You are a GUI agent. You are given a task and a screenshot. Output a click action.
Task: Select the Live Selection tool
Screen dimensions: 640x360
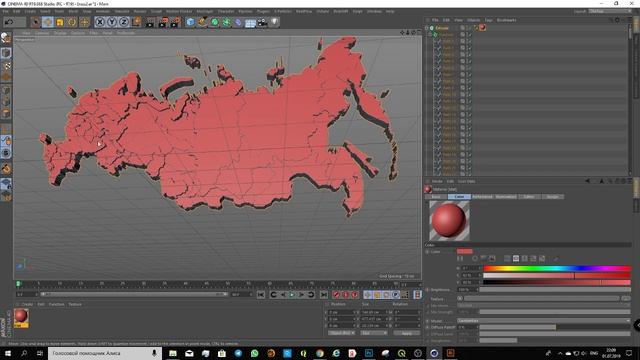pyautogui.click(x=36, y=22)
